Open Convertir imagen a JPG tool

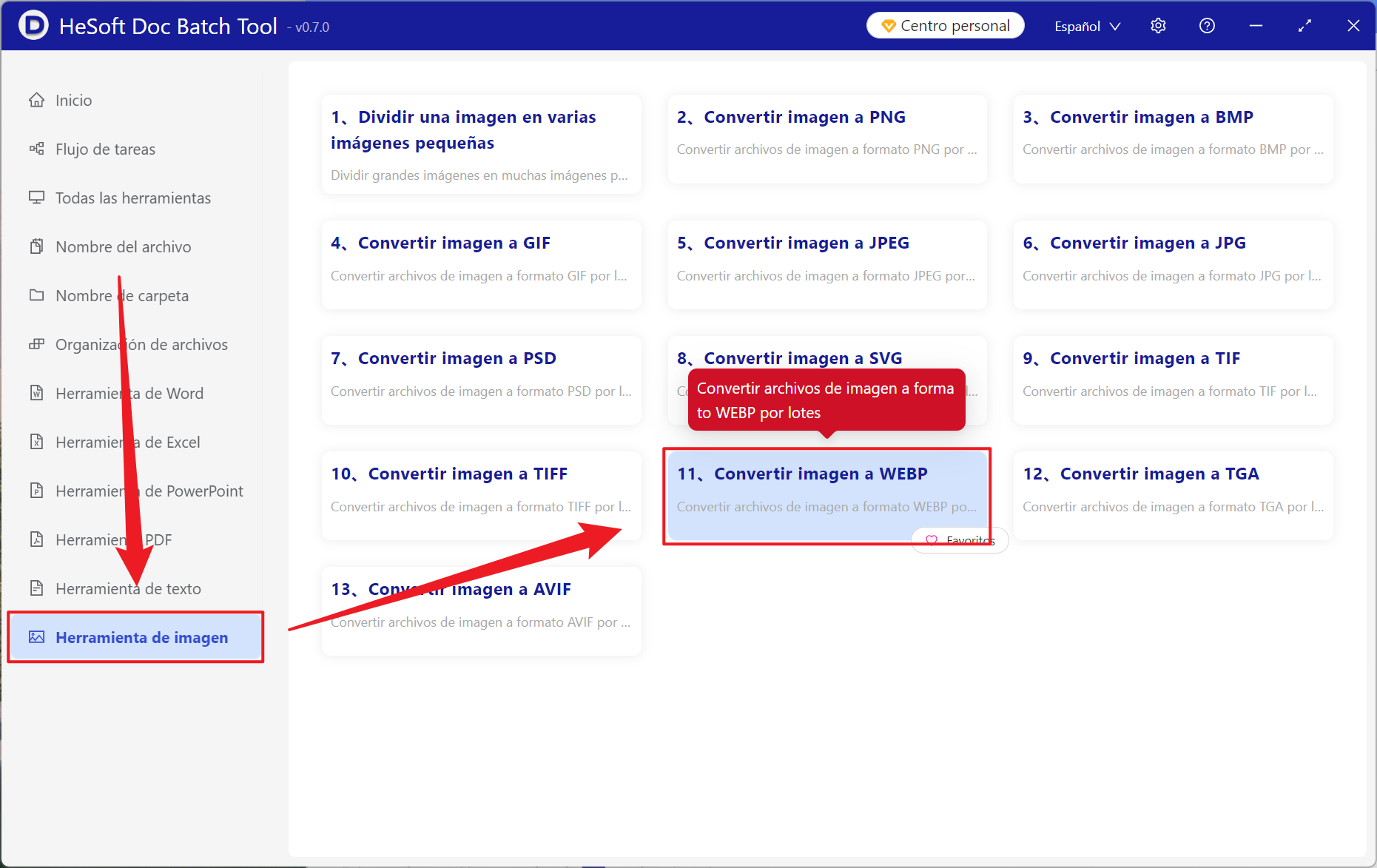tap(1174, 265)
